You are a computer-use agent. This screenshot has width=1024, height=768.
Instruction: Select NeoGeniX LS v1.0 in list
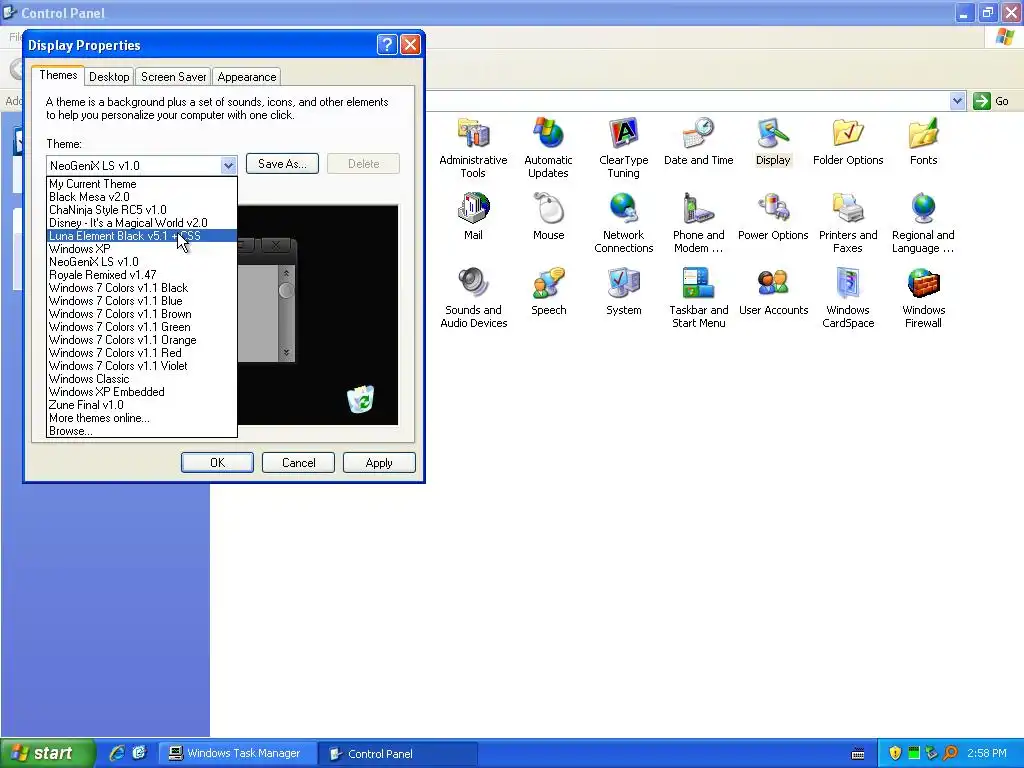tap(142, 262)
